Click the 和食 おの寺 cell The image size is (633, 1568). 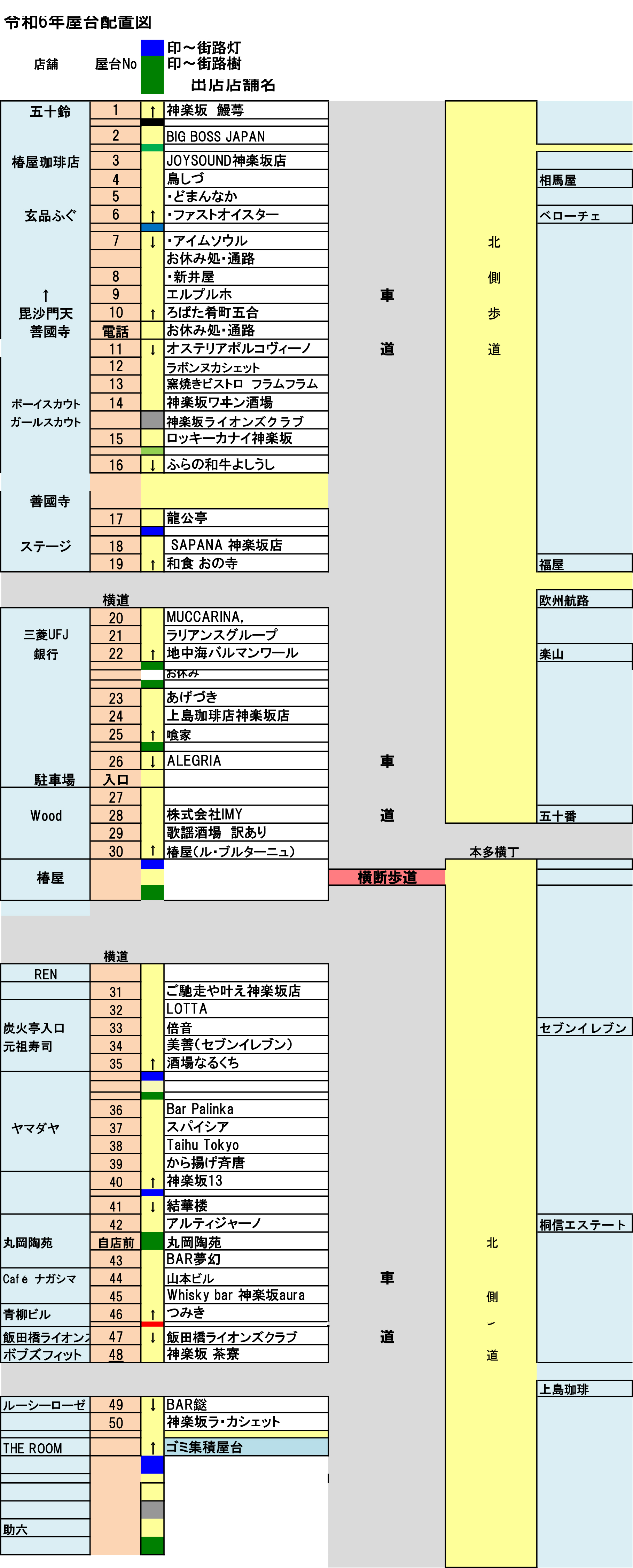(x=246, y=563)
